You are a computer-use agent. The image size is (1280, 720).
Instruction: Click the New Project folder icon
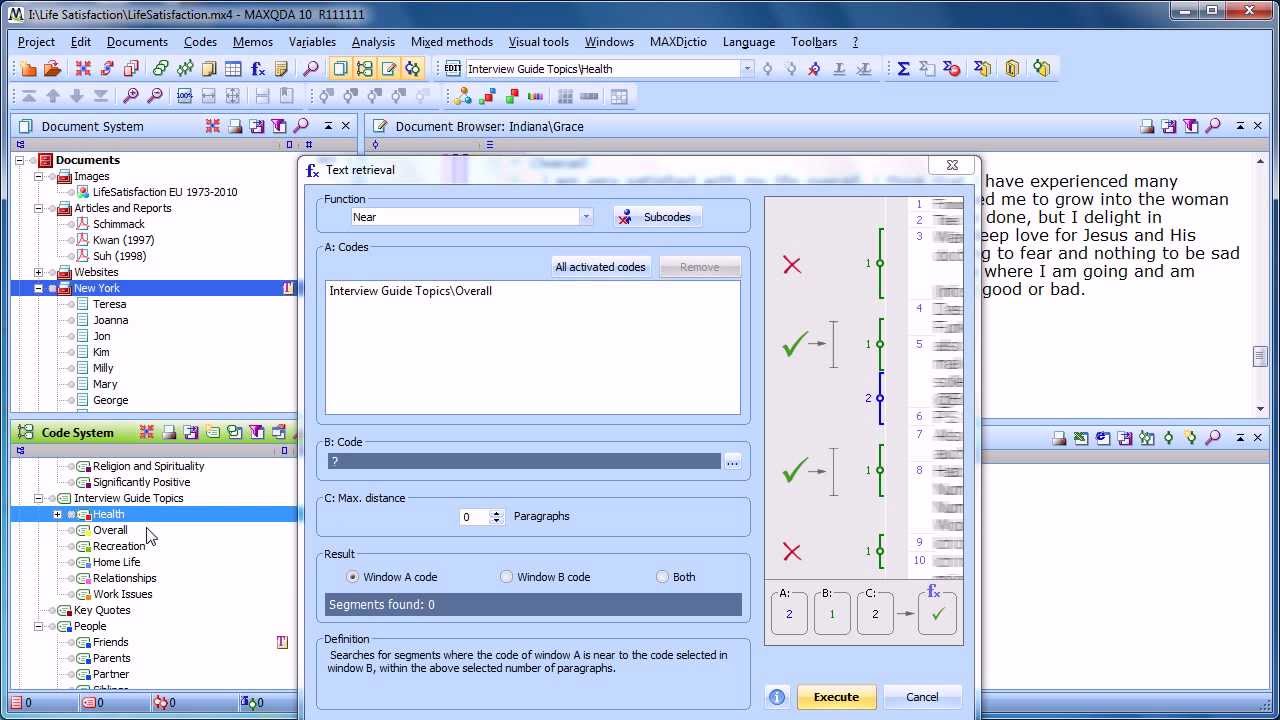[x=29, y=69]
